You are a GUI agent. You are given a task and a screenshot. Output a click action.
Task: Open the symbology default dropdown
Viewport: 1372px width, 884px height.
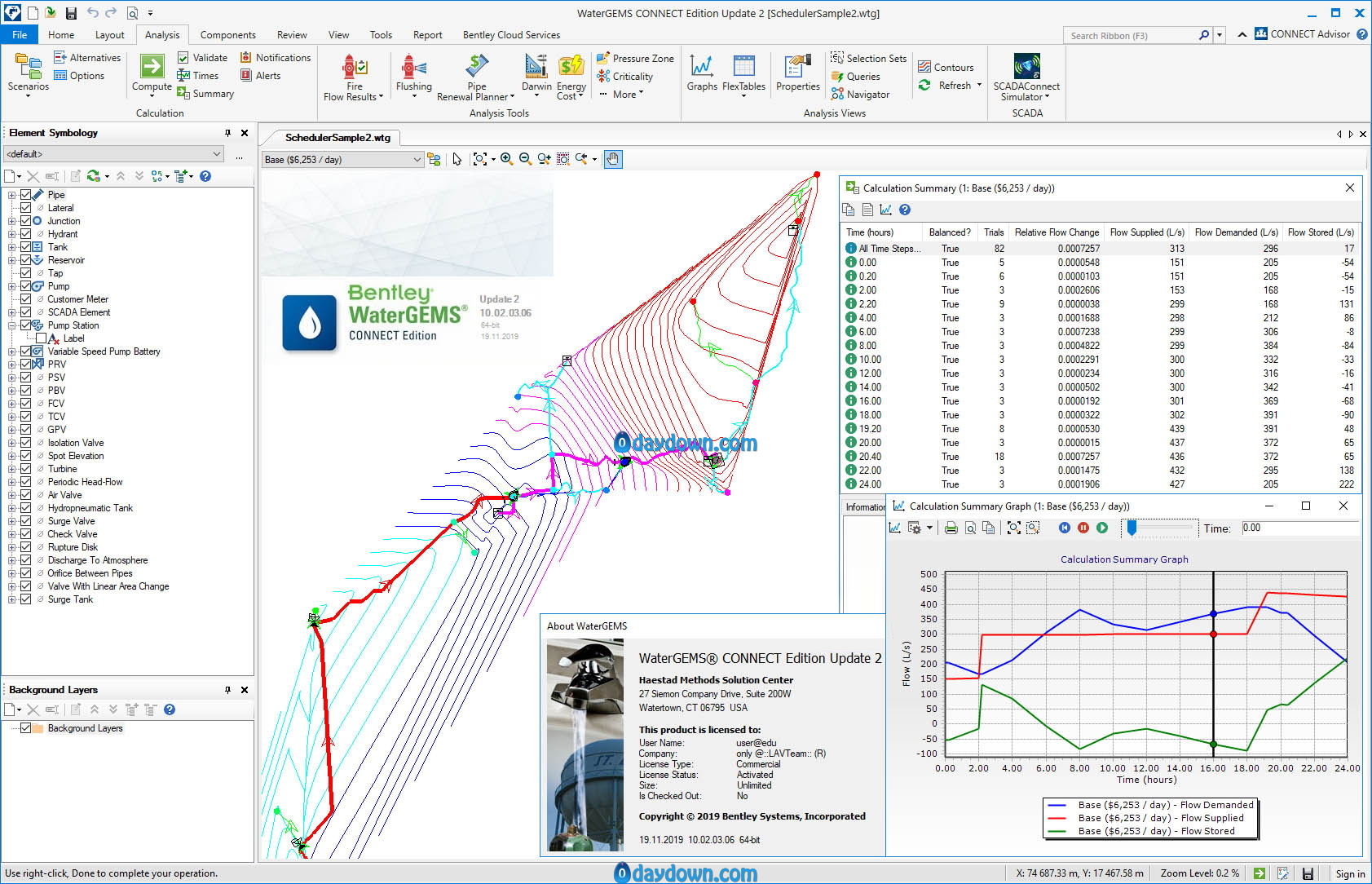114,154
